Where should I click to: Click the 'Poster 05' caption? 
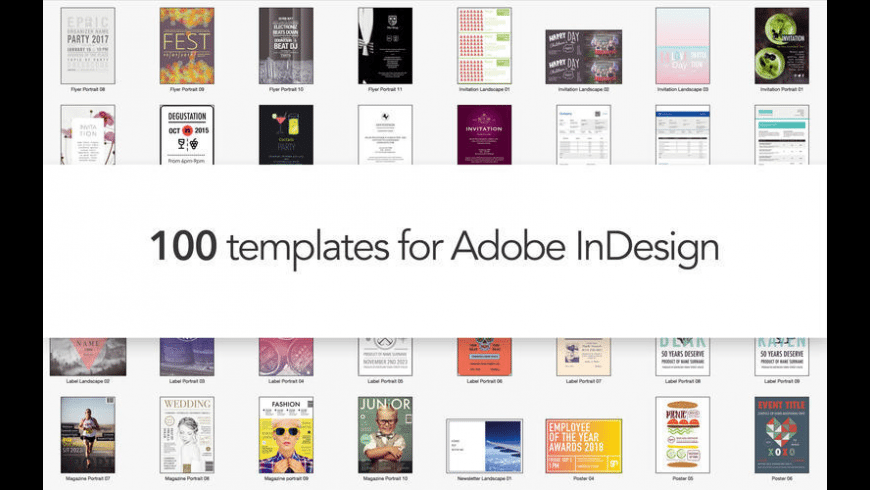[x=682, y=478]
